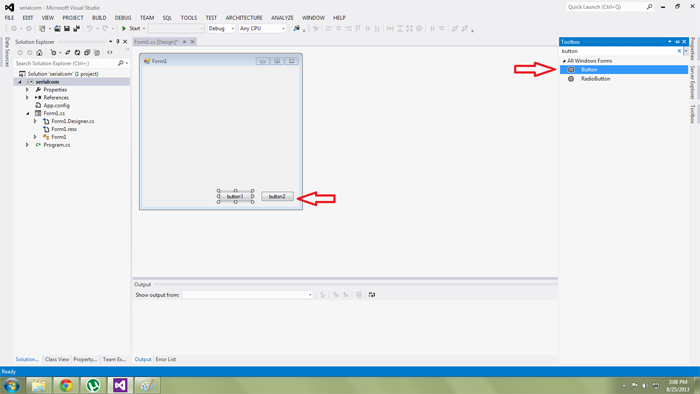Click the Find in Files toolbar icon

[296, 28]
